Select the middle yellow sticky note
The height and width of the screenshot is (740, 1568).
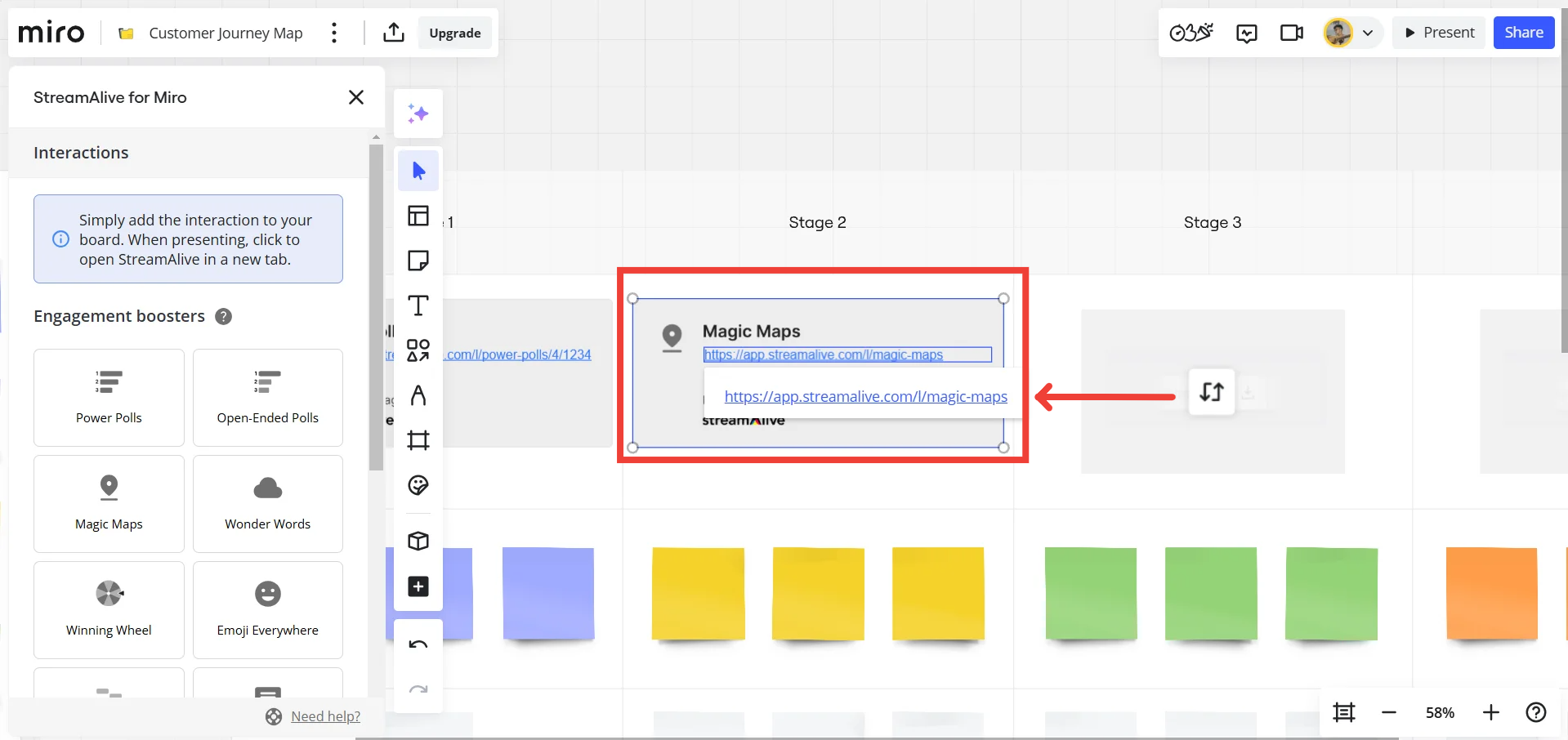(x=819, y=594)
